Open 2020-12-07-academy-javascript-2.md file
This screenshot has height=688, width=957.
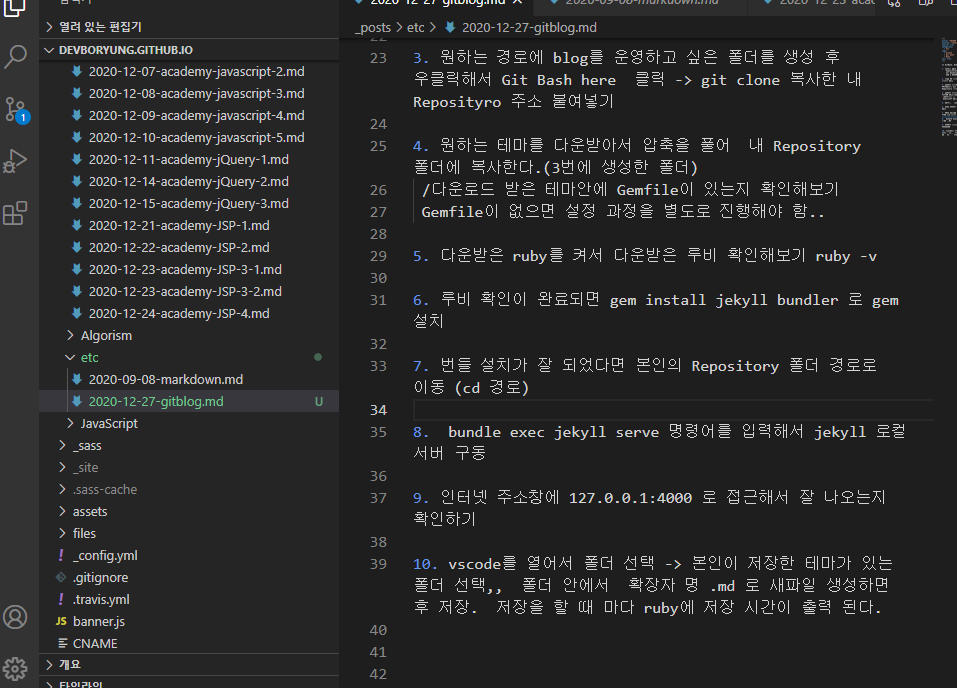coord(189,71)
